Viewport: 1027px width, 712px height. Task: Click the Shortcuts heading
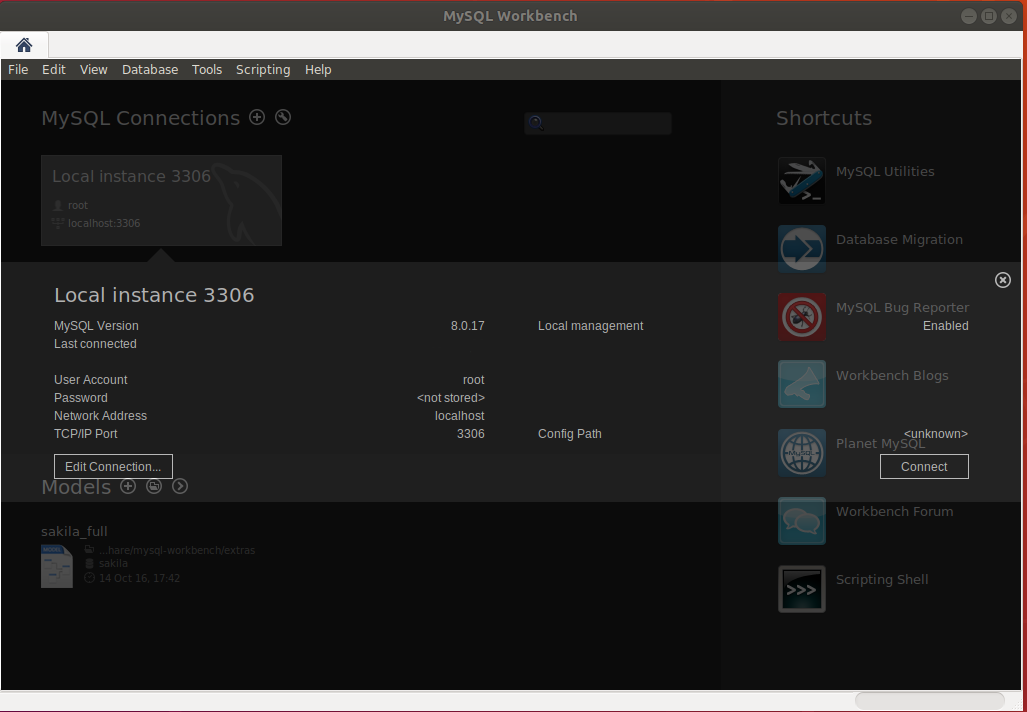[x=824, y=118]
